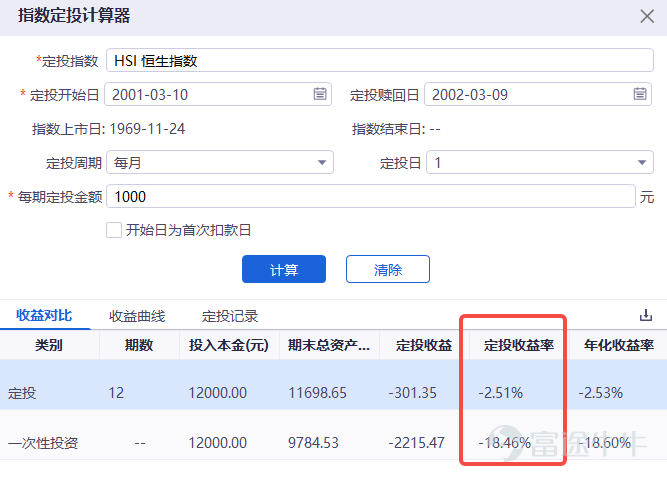Expand the 定投周期 每月 dropdown
667x480 pixels.
tap(322, 163)
